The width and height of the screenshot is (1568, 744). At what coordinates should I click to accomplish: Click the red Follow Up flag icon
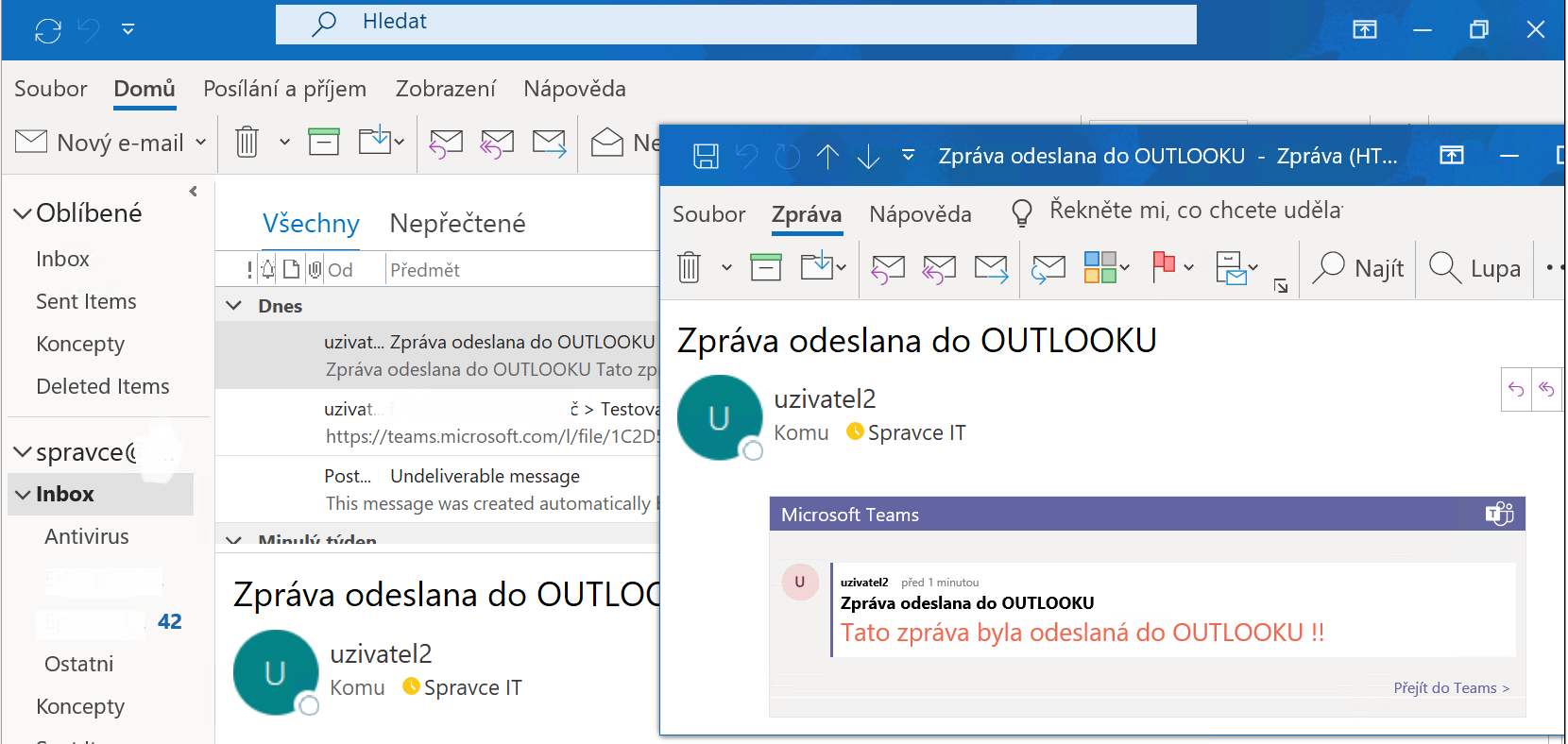(1164, 267)
